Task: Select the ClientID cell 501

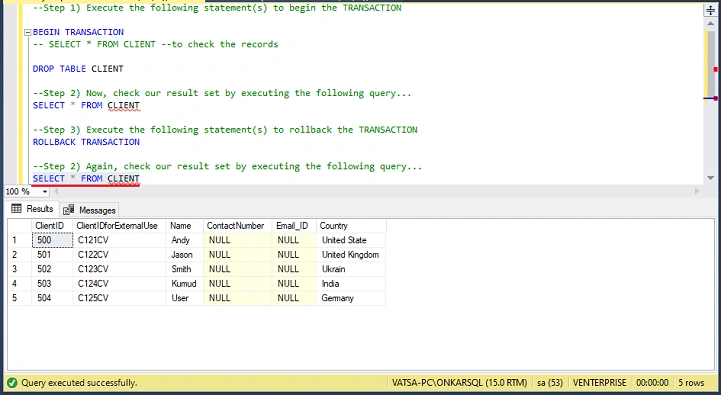Action: click(52, 255)
